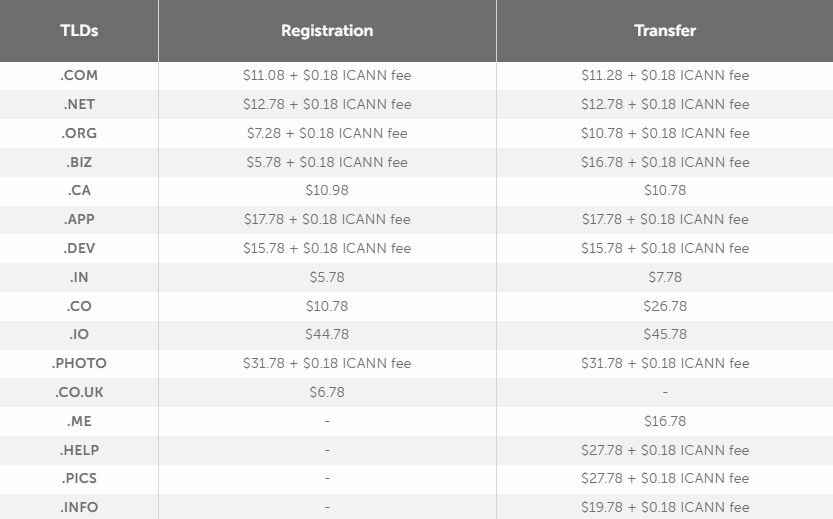
Task: Click the .PHOTO TLD label
Action: point(79,363)
